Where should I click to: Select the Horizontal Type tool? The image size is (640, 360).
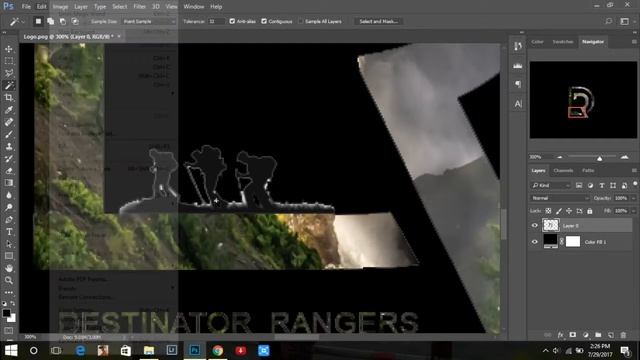9,232
